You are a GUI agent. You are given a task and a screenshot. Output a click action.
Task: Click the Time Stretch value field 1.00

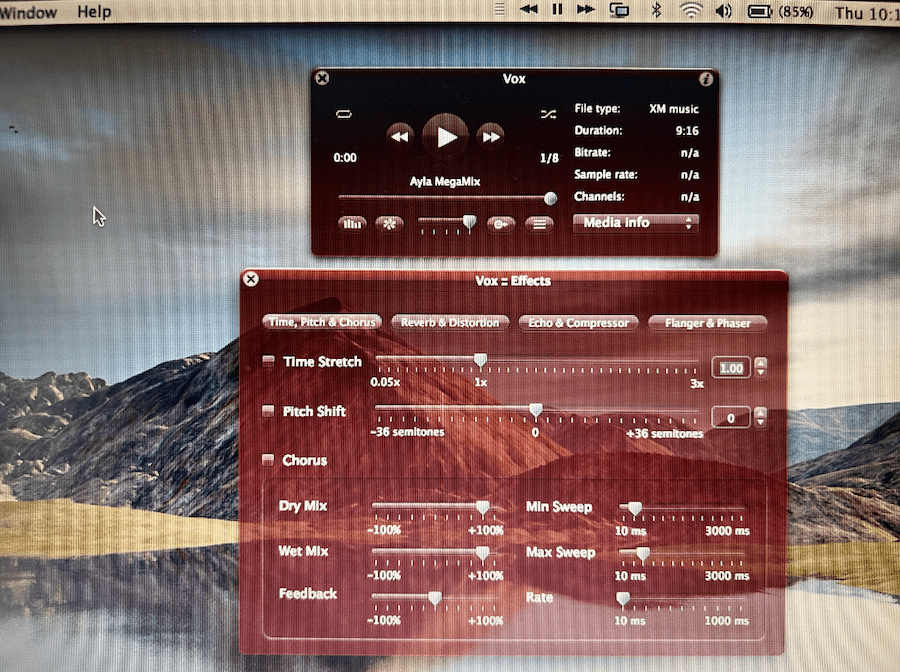click(731, 368)
